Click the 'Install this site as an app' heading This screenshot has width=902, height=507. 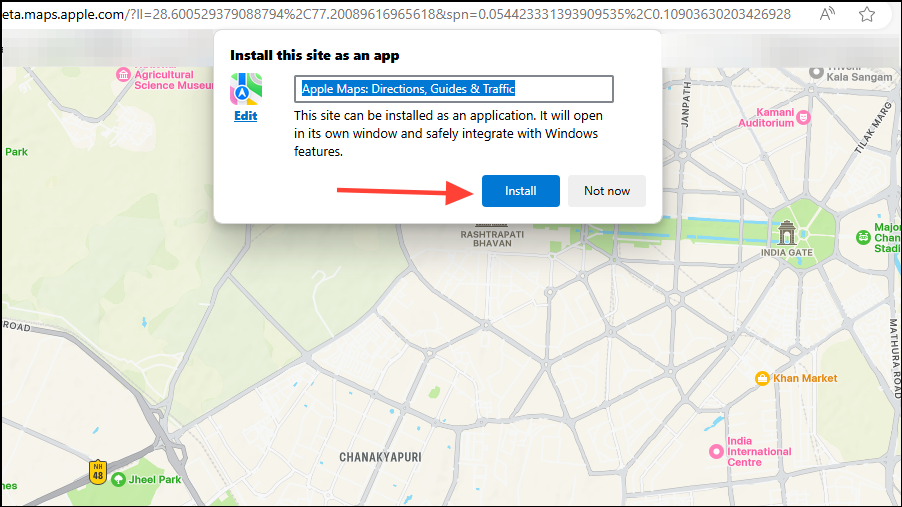315,55
